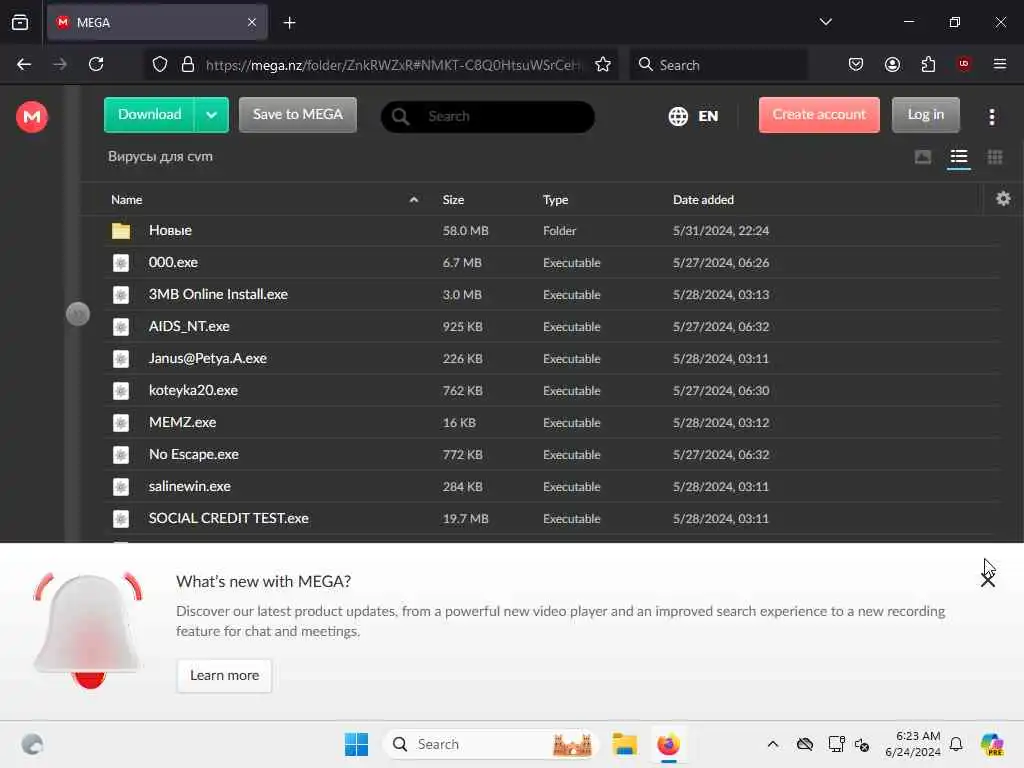Click the Log in button

(925, 115)
